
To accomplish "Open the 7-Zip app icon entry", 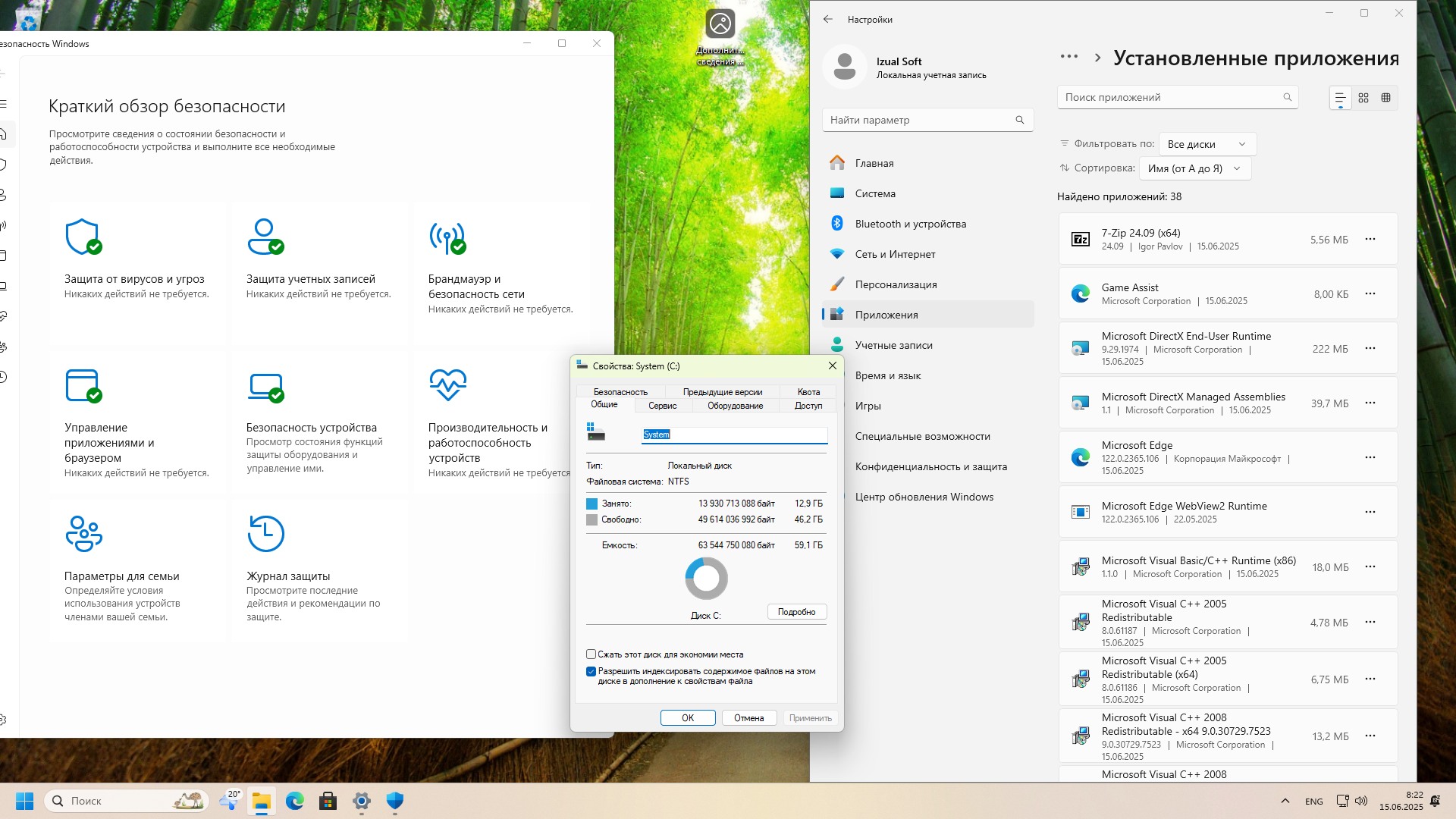I will pos(1080,240).
